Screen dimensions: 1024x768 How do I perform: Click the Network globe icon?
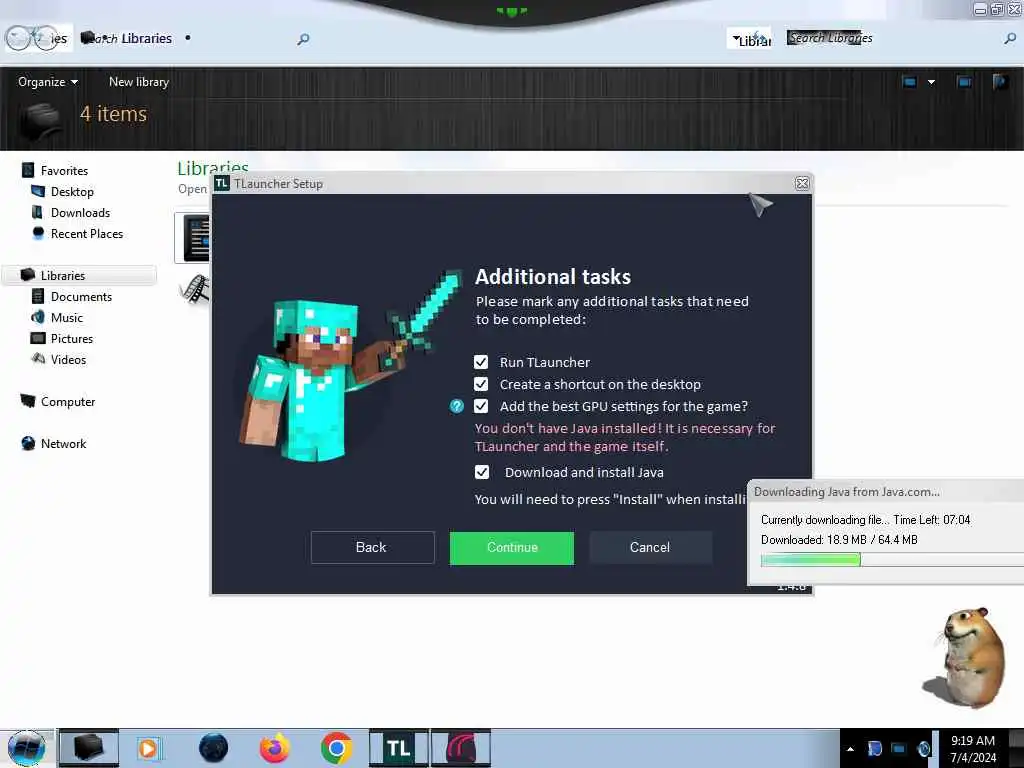tap(28, 443)
